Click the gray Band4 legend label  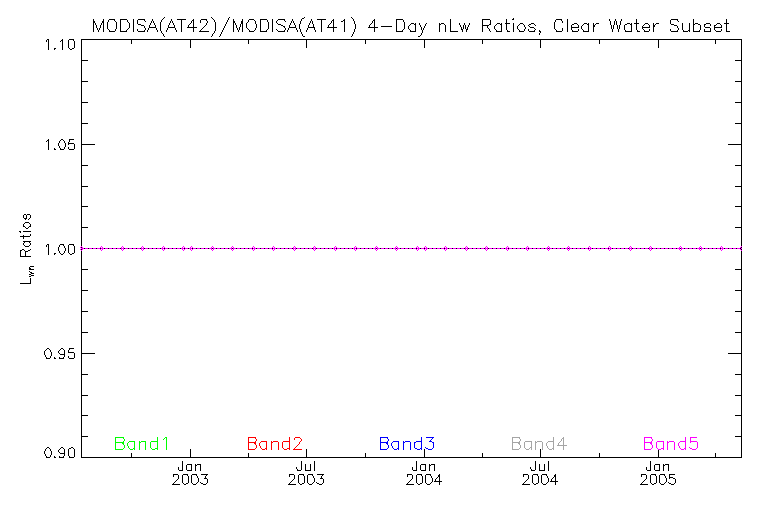(x=539, y=444)
